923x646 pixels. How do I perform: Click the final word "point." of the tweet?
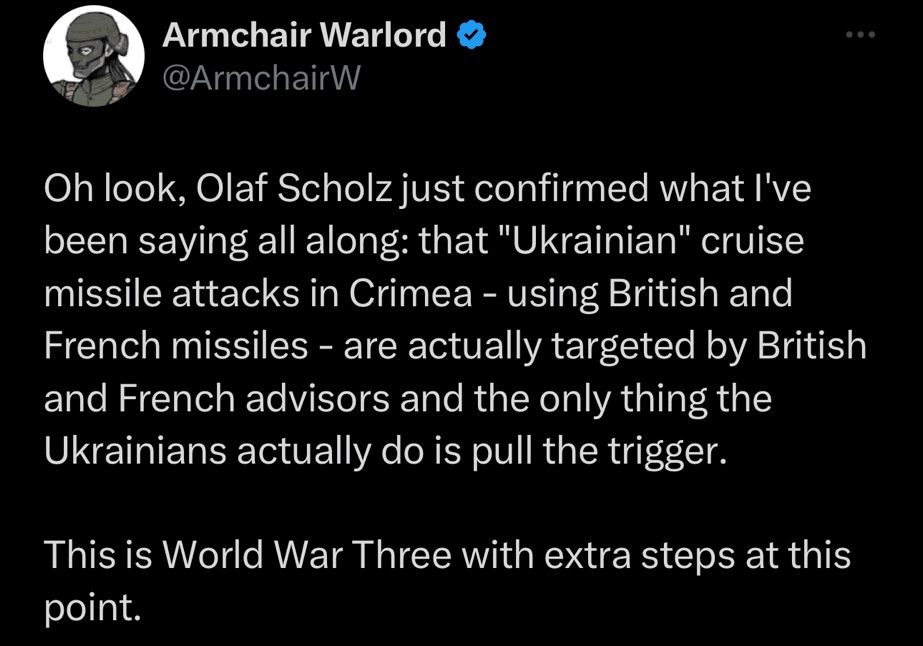91,608
